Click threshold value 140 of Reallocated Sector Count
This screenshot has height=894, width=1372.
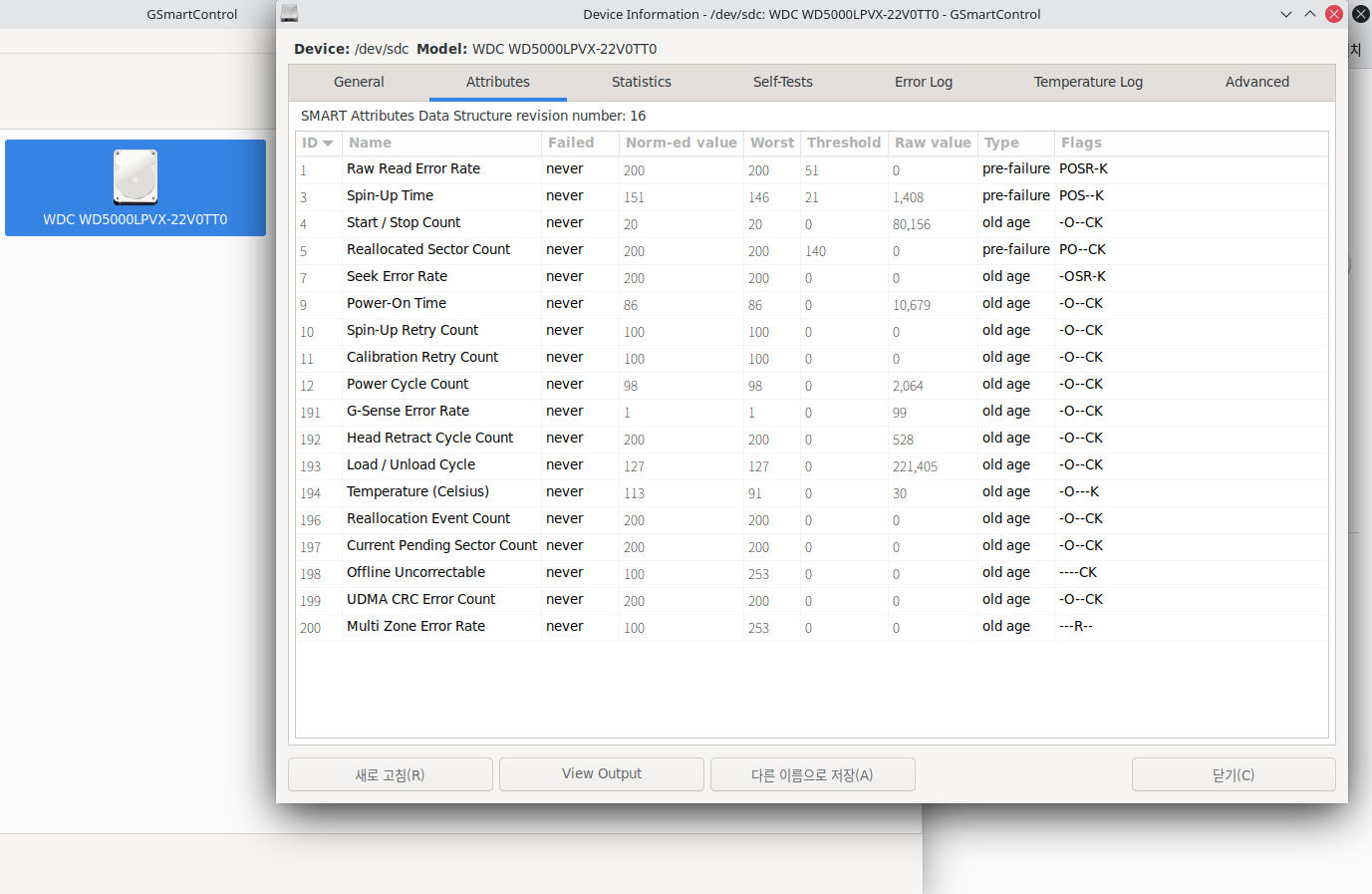[x=816, y=251]
